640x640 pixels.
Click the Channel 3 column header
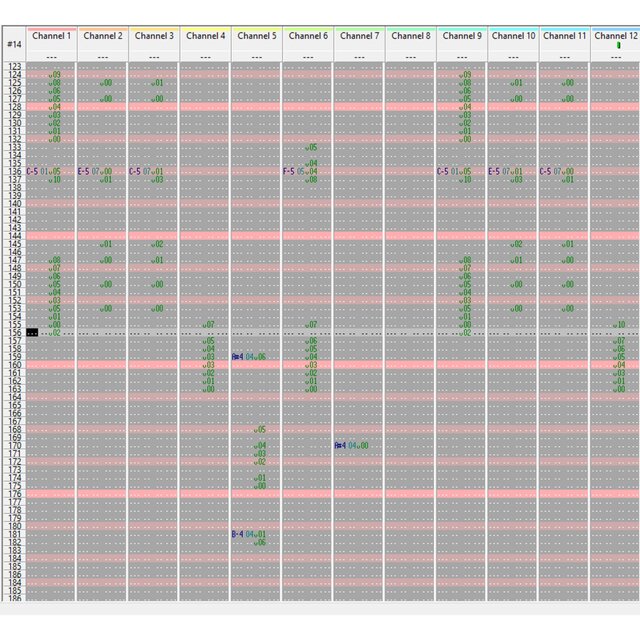(154, 36)
